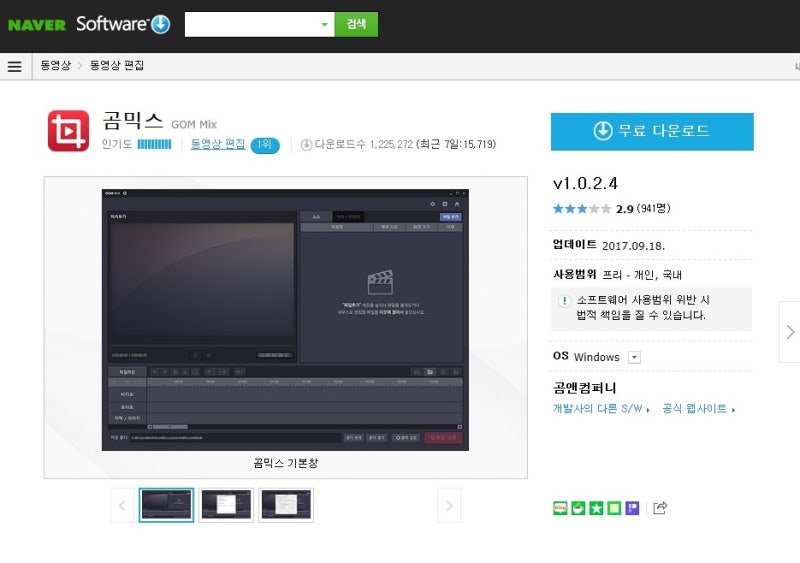The height and width of the screenshot is (563, 800).
Task: Click the 곰앤컴퍼니 developer name
Action: [x=585, y=388]
